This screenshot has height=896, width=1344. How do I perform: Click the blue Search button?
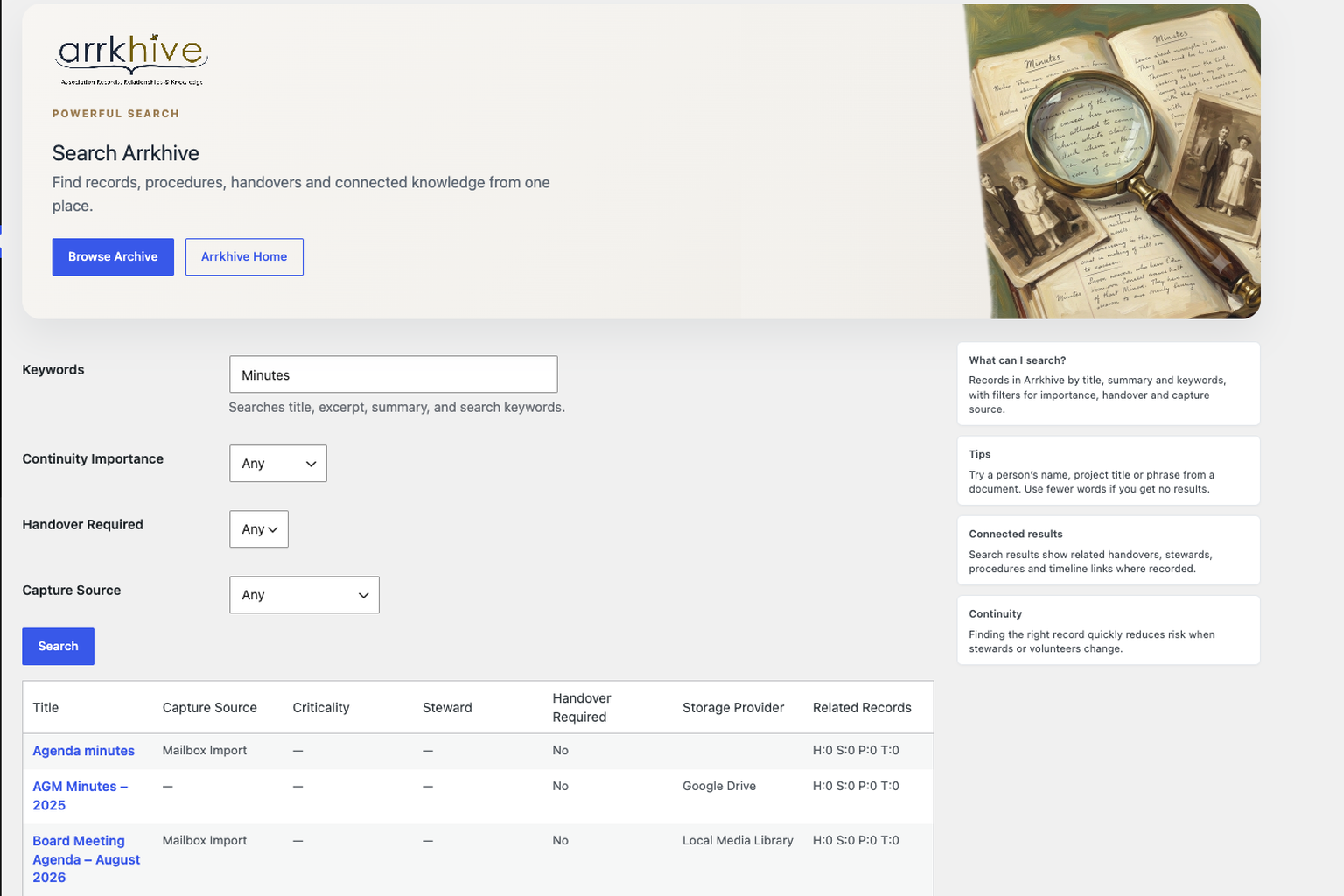[x=58, y=647]
